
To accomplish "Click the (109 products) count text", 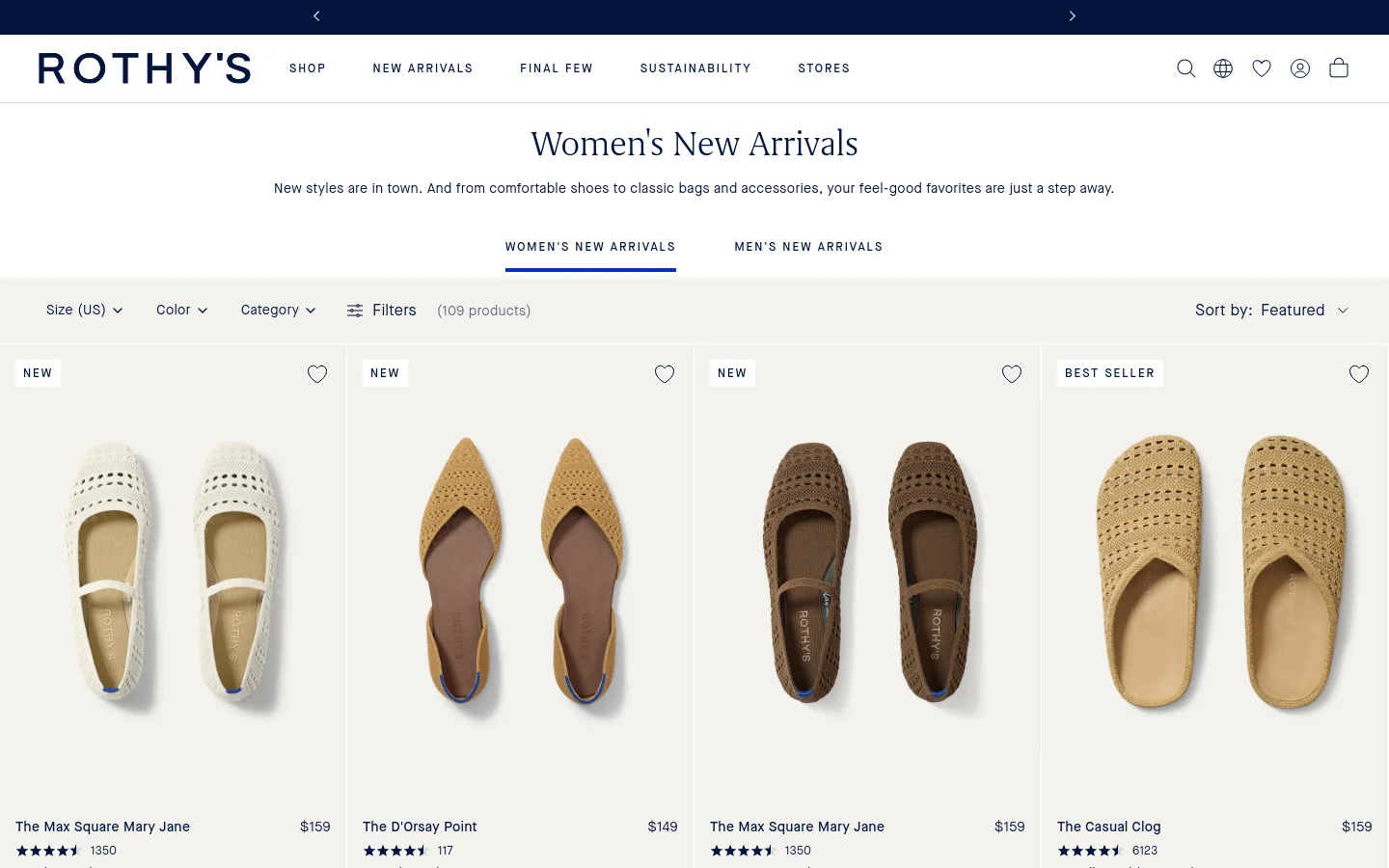I will [x=484, y=311].
